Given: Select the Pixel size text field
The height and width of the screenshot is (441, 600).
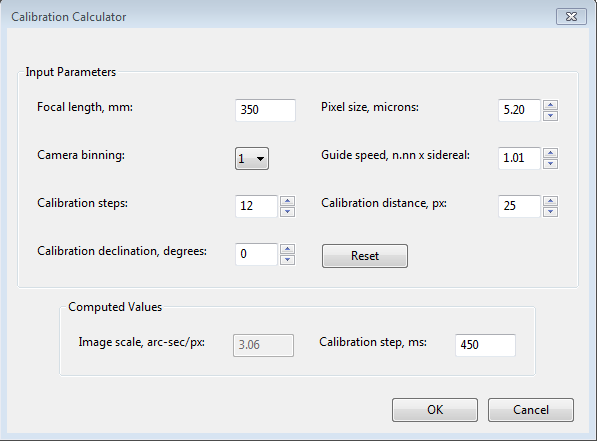Looking at the screenshot, I should [519, 110].
